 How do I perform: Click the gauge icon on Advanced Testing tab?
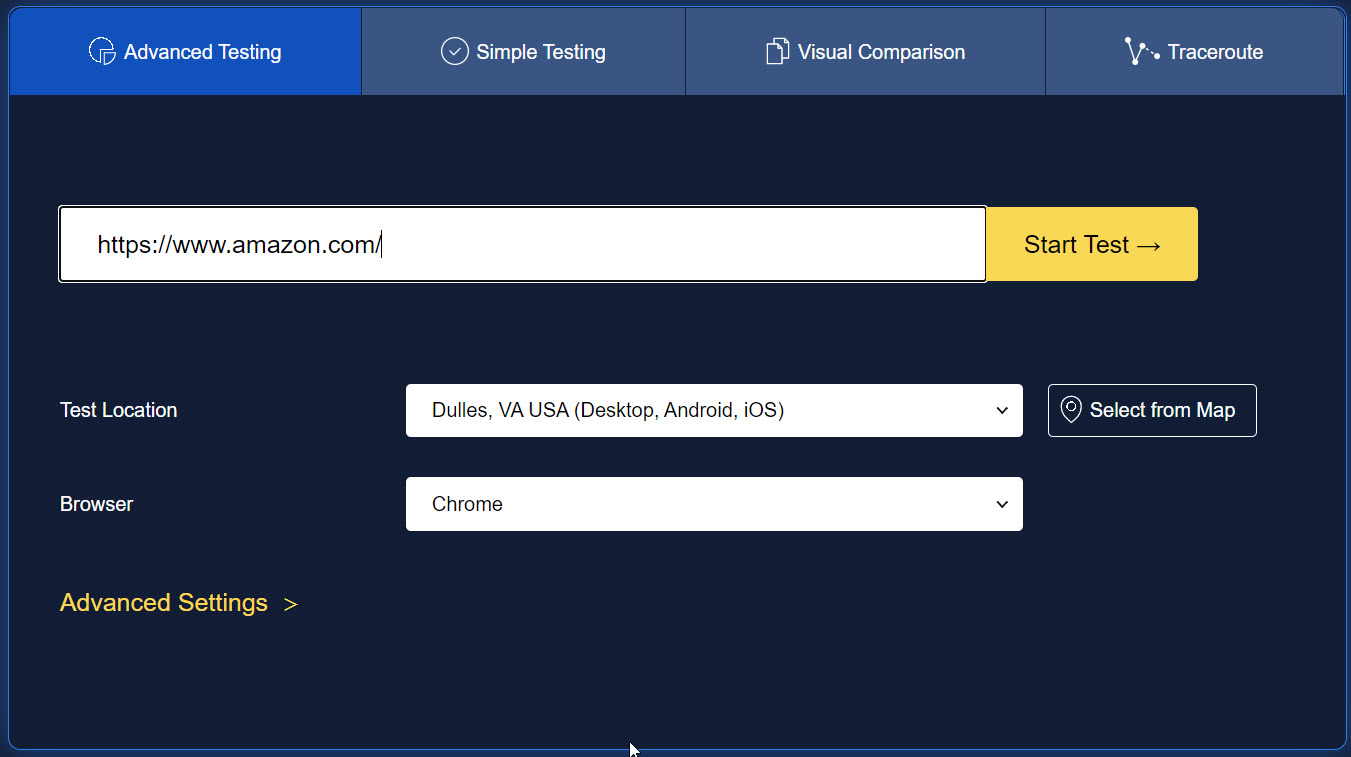tap(101, 51)
